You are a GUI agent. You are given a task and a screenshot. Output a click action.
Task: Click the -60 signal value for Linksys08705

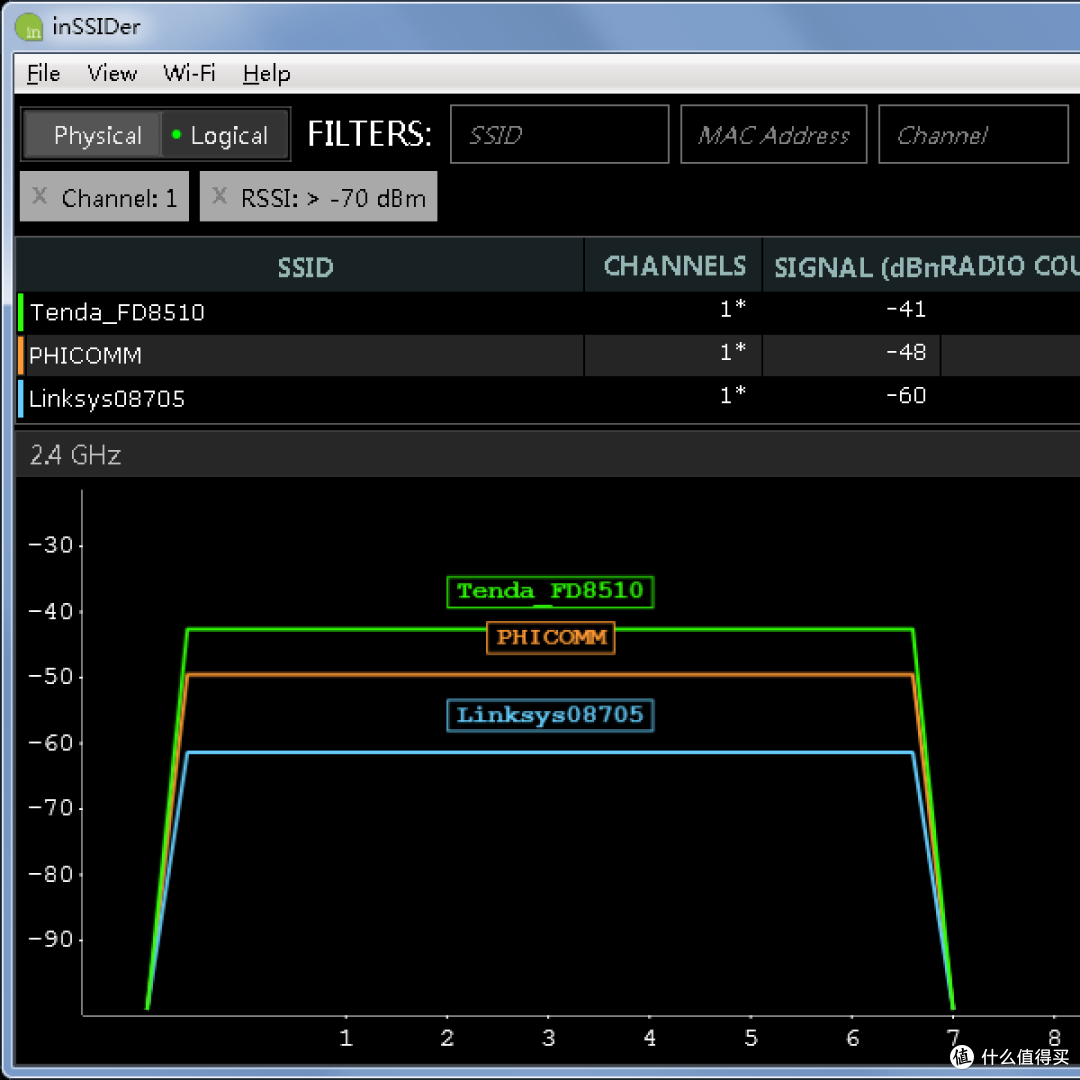906,395
